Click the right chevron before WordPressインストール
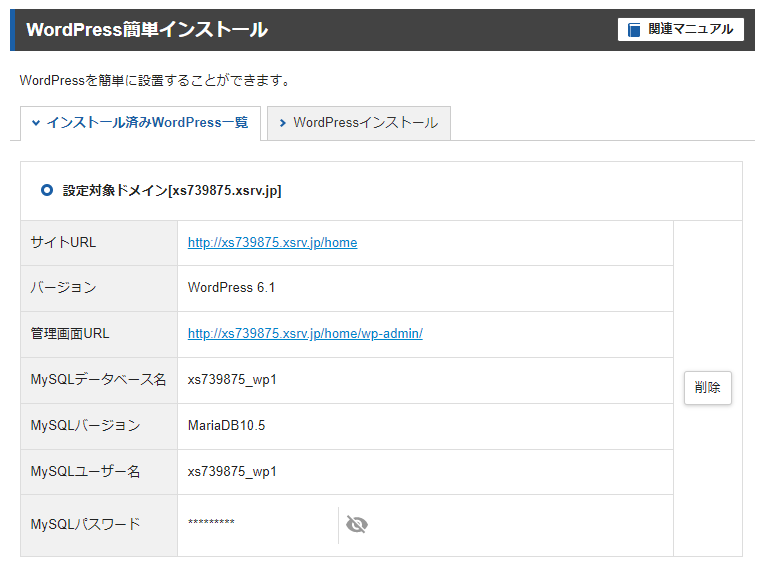 coord(283,123)
